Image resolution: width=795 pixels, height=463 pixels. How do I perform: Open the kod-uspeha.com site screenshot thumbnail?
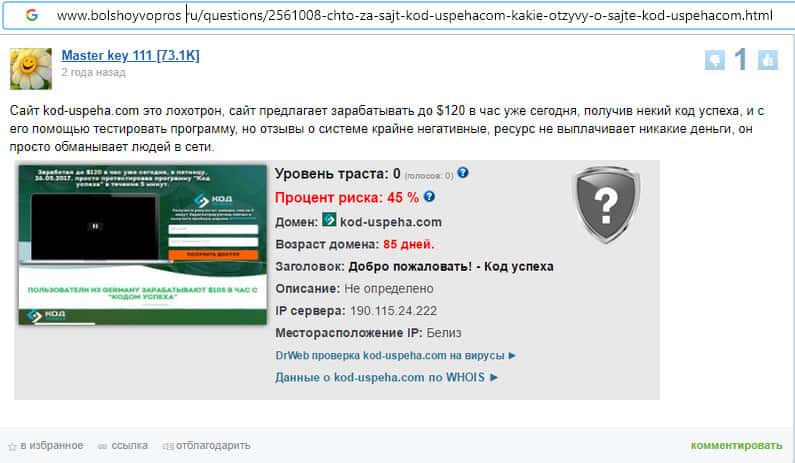click(x=142, y=244)
